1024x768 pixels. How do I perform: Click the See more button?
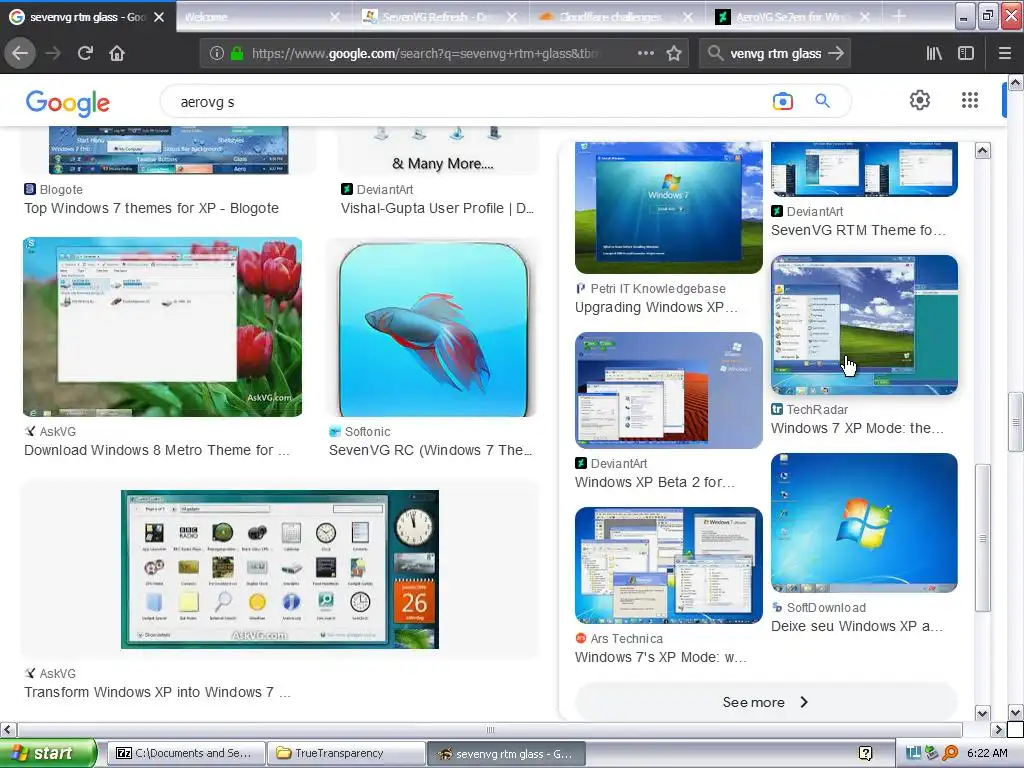[765, 702]
